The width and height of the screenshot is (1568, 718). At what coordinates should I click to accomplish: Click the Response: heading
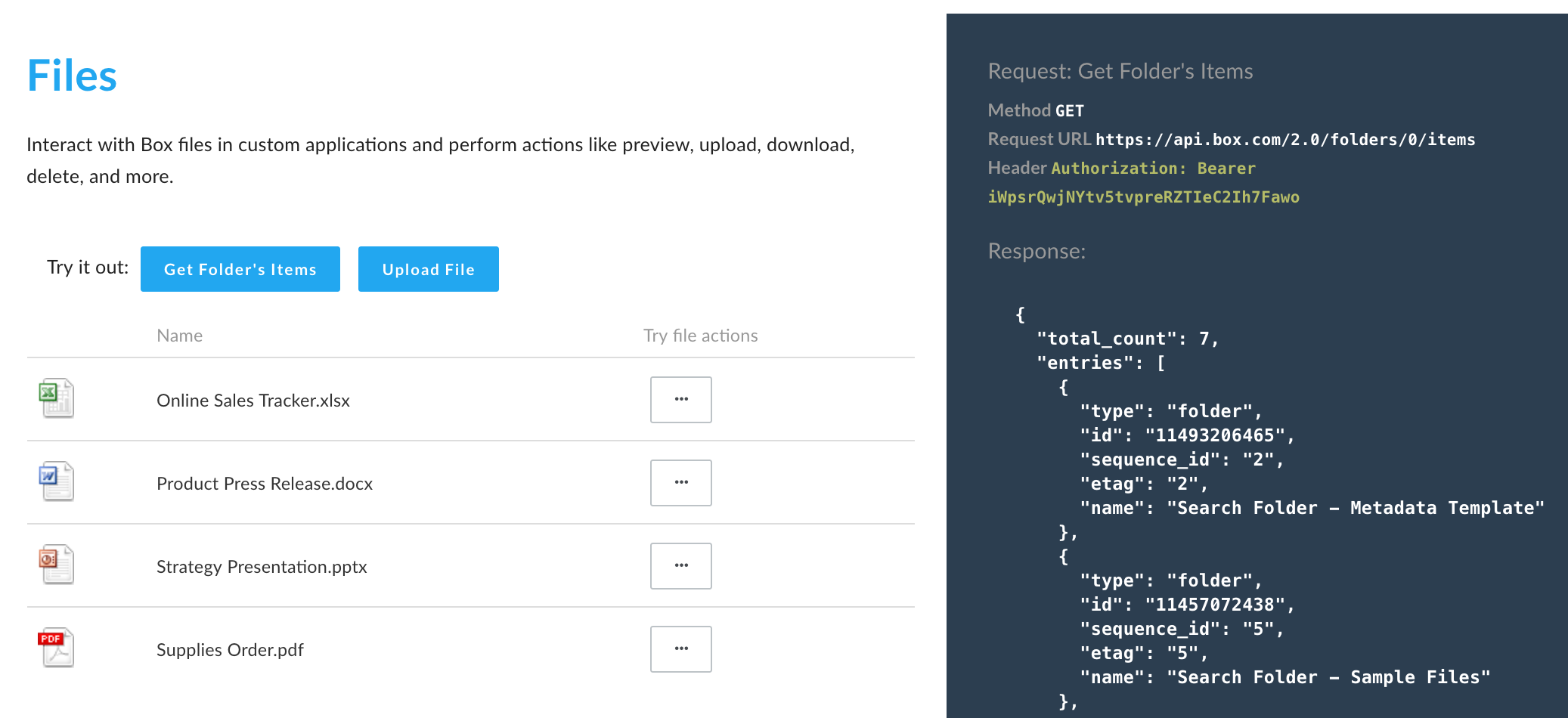(x=1037, y=251)
